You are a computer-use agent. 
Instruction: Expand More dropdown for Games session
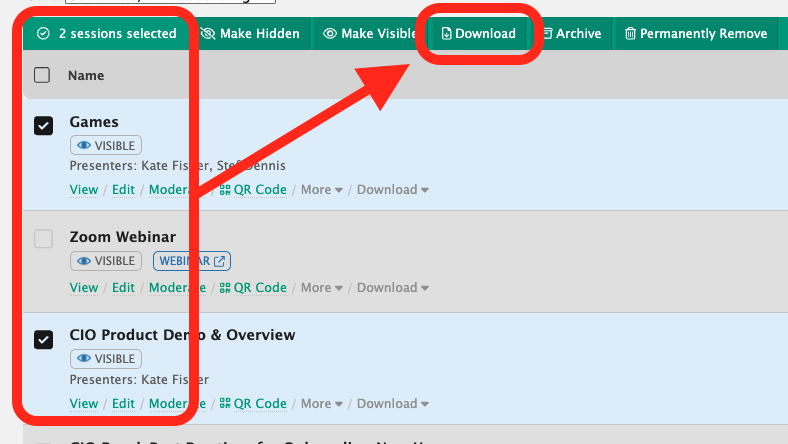coord(322,190)
